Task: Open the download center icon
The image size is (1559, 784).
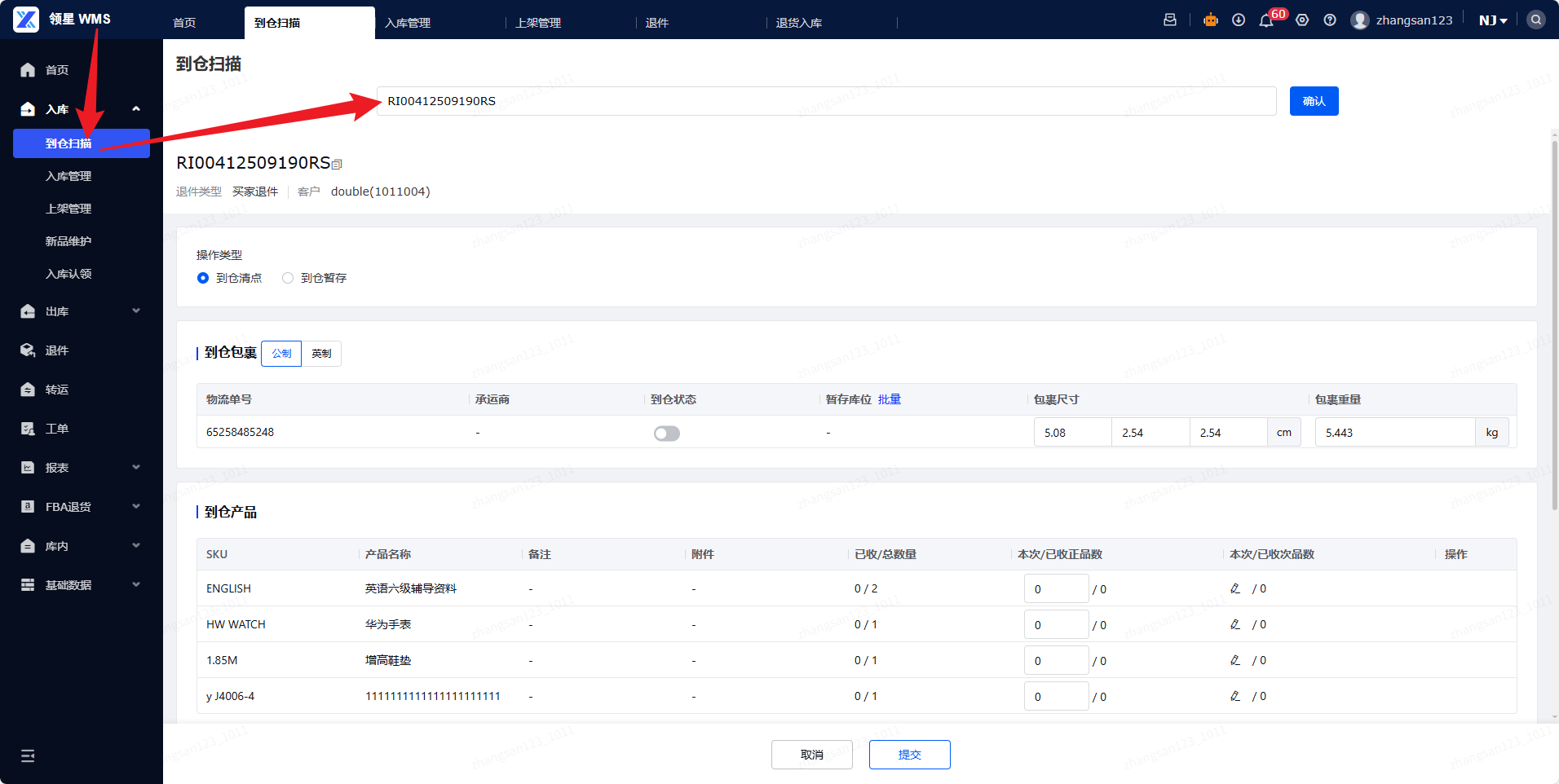Action: tap(1239, 20)
